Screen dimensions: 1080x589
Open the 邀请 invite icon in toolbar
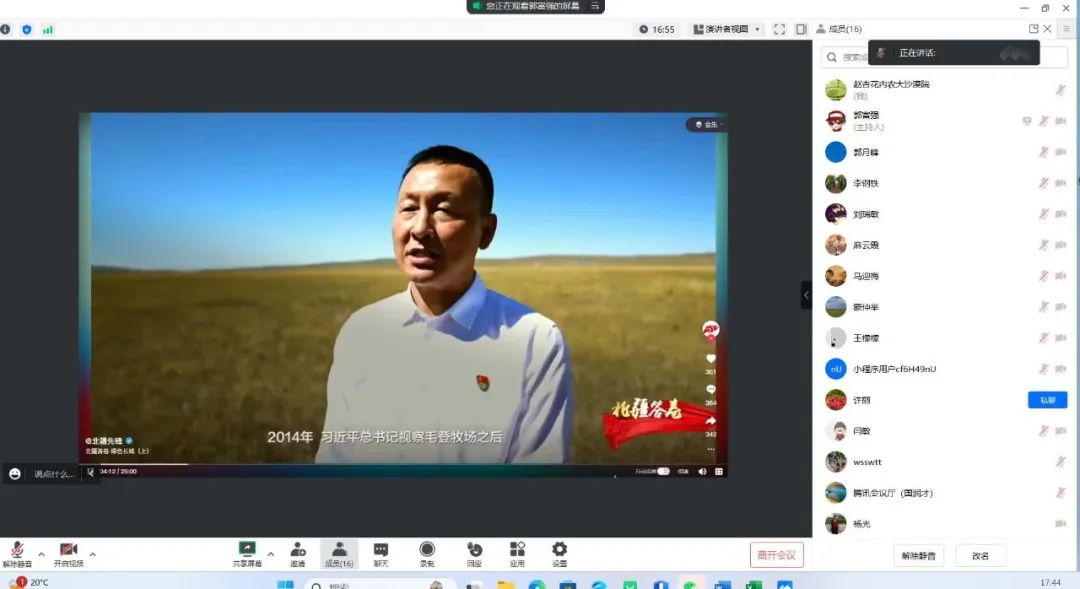[x=297, y=553]
